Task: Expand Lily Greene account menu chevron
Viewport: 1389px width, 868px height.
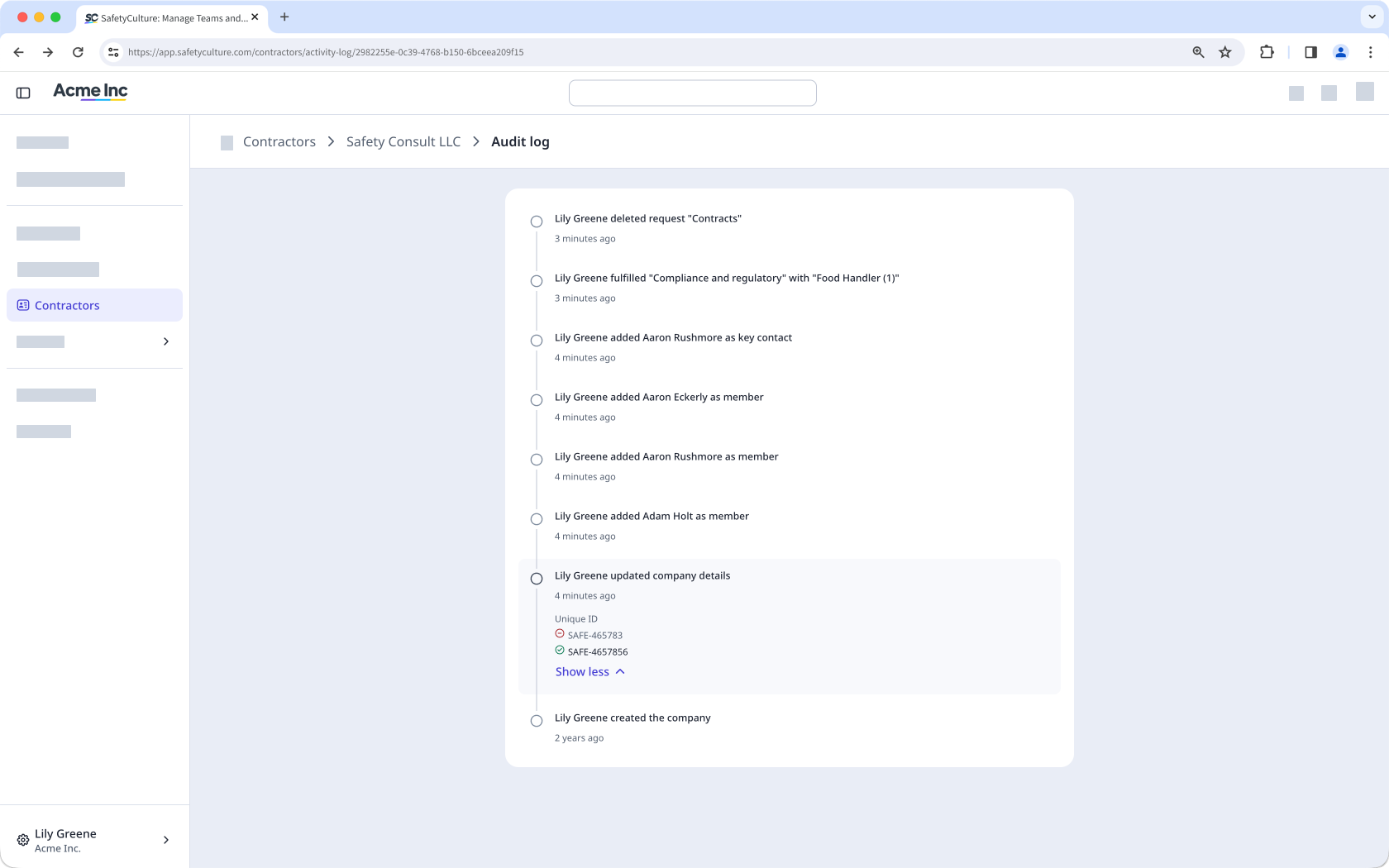Action: pos(166,840)
